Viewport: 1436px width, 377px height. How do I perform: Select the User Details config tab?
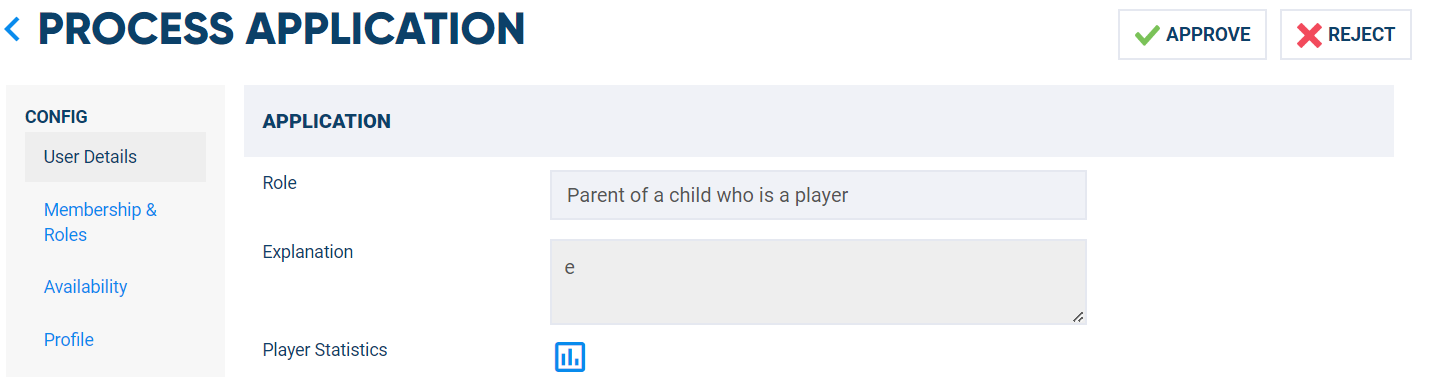[115, 157]
